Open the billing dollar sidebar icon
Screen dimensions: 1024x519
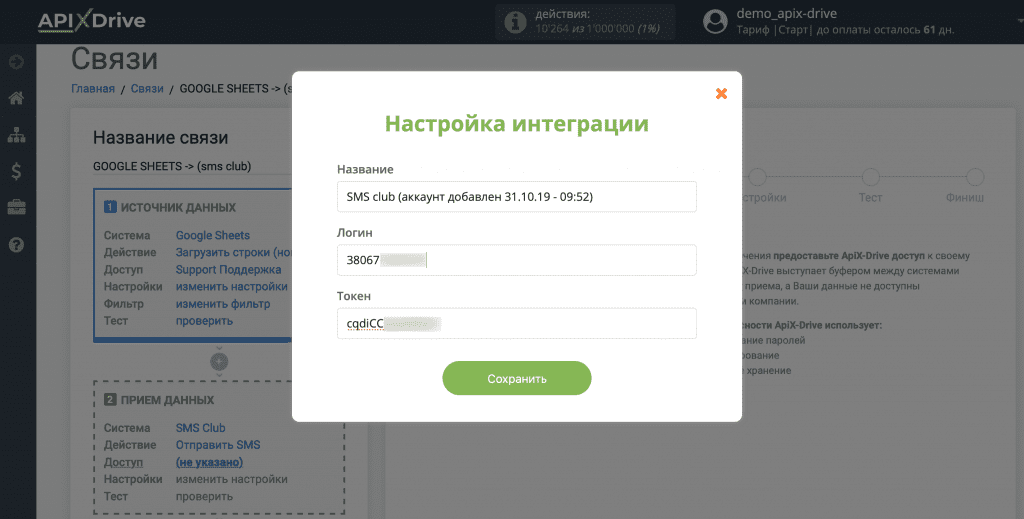16,171
